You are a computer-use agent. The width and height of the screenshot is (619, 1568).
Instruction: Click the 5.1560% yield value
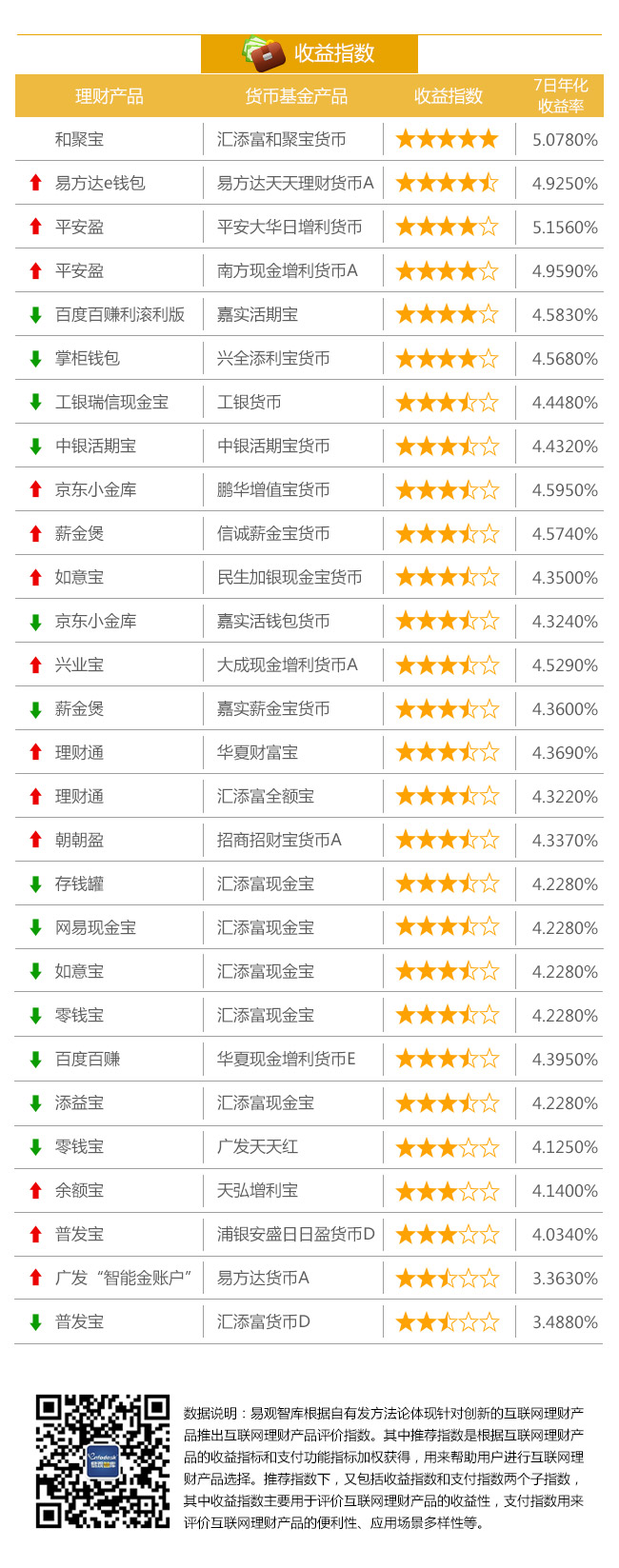coord(565,228)
